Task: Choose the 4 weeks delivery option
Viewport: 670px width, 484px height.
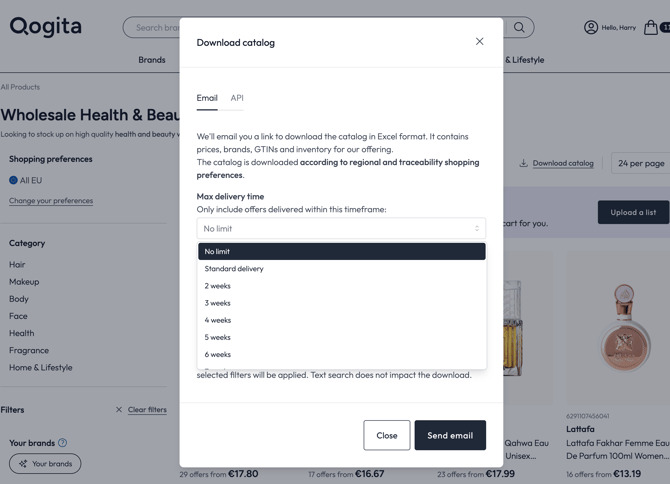Action: (x=218, y=320)
